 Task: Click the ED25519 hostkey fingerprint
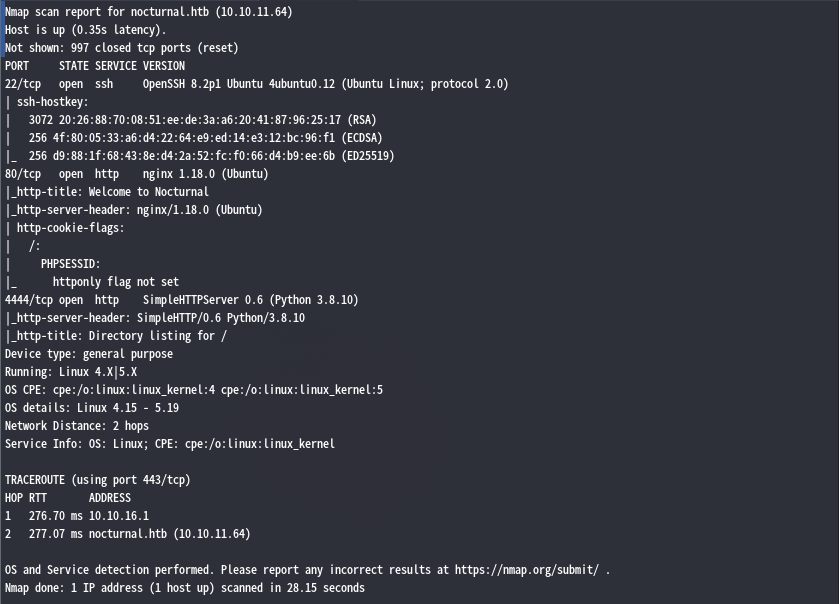pos(194,156)
